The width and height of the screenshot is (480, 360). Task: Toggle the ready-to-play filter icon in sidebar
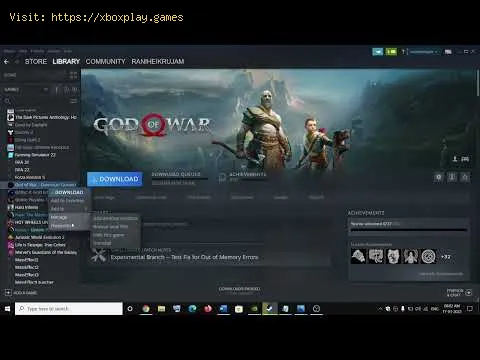[75, 89]
